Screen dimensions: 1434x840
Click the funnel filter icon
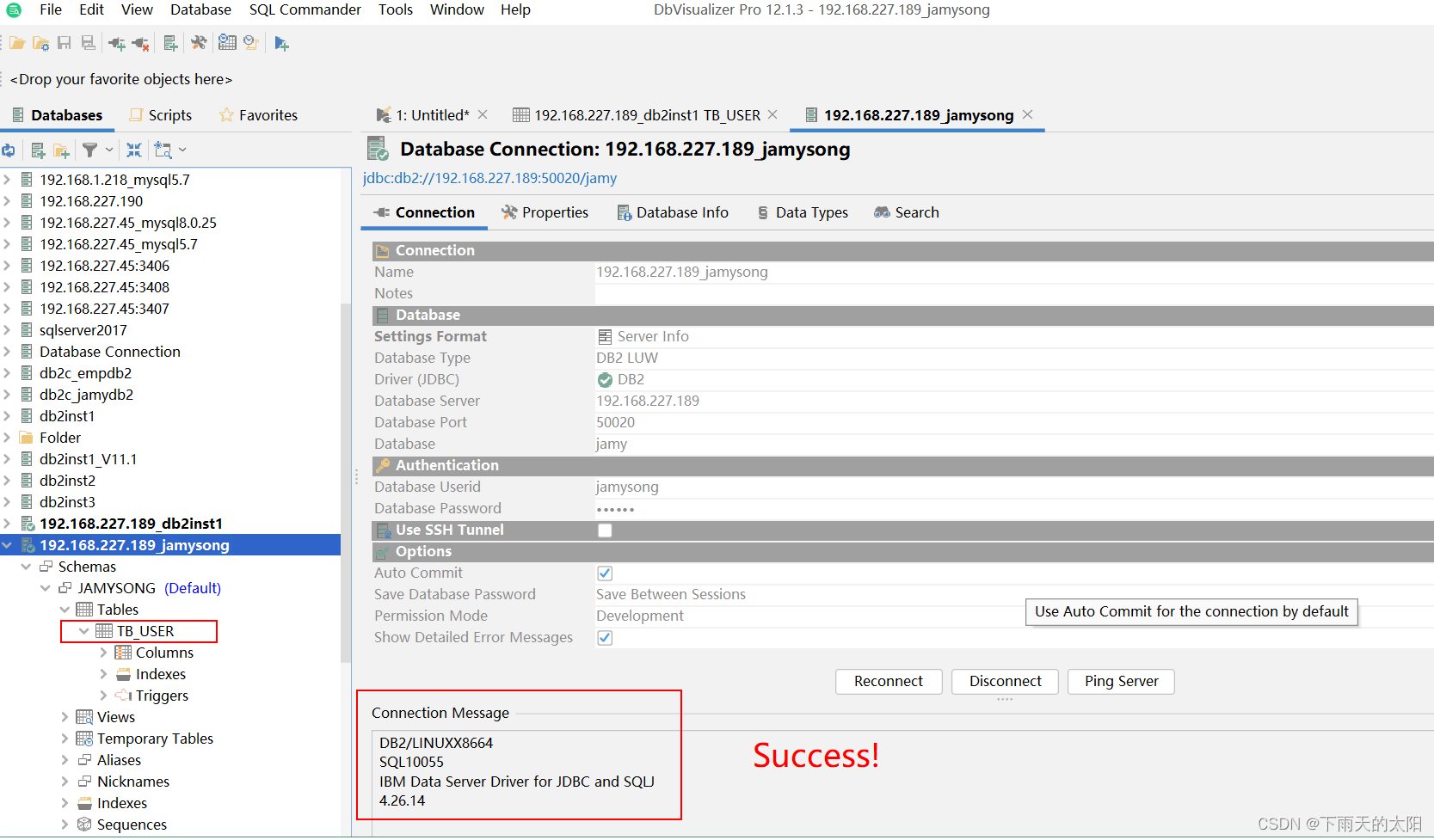pos(89,150)
